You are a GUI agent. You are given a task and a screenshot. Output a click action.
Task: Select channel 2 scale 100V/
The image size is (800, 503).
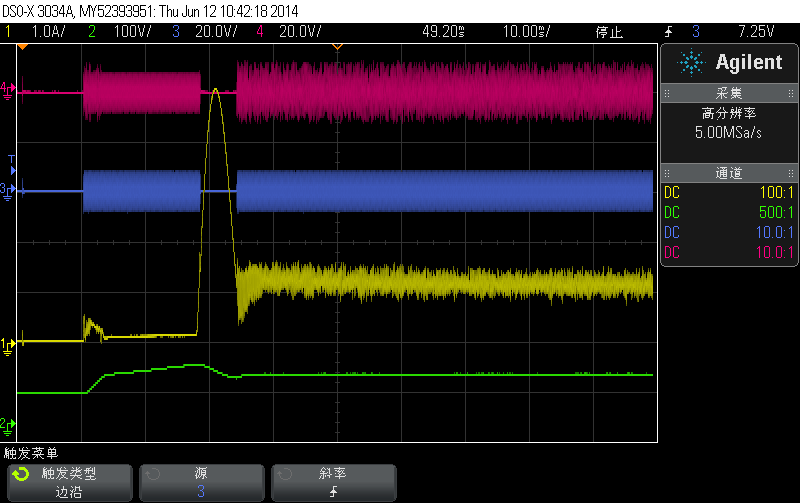coord(133,32)
